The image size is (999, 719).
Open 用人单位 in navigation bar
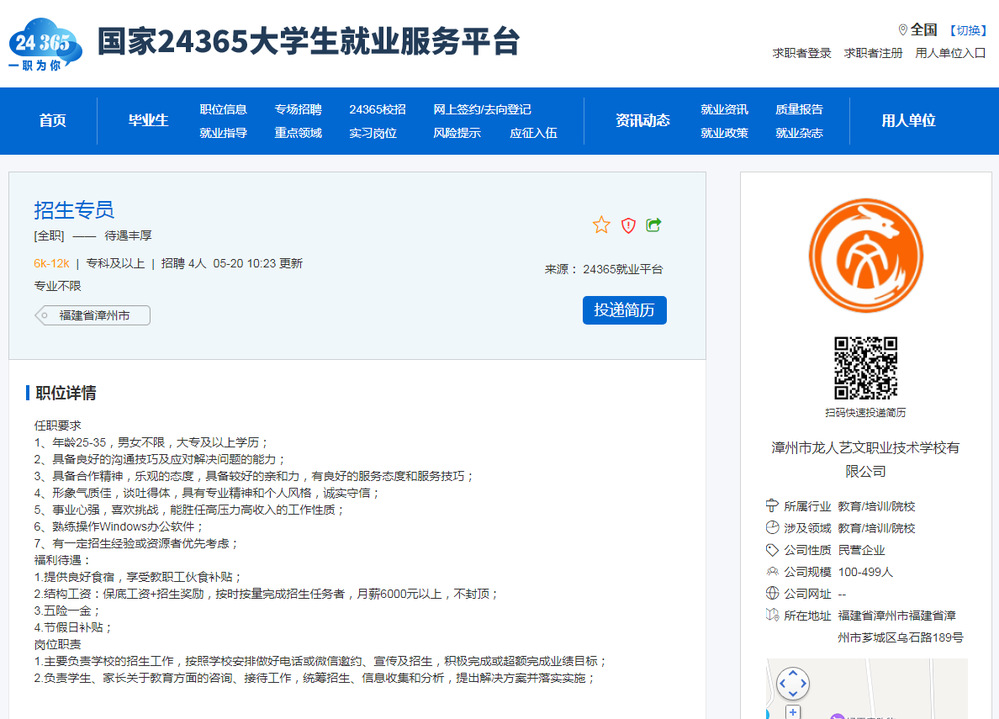(908, 120)
